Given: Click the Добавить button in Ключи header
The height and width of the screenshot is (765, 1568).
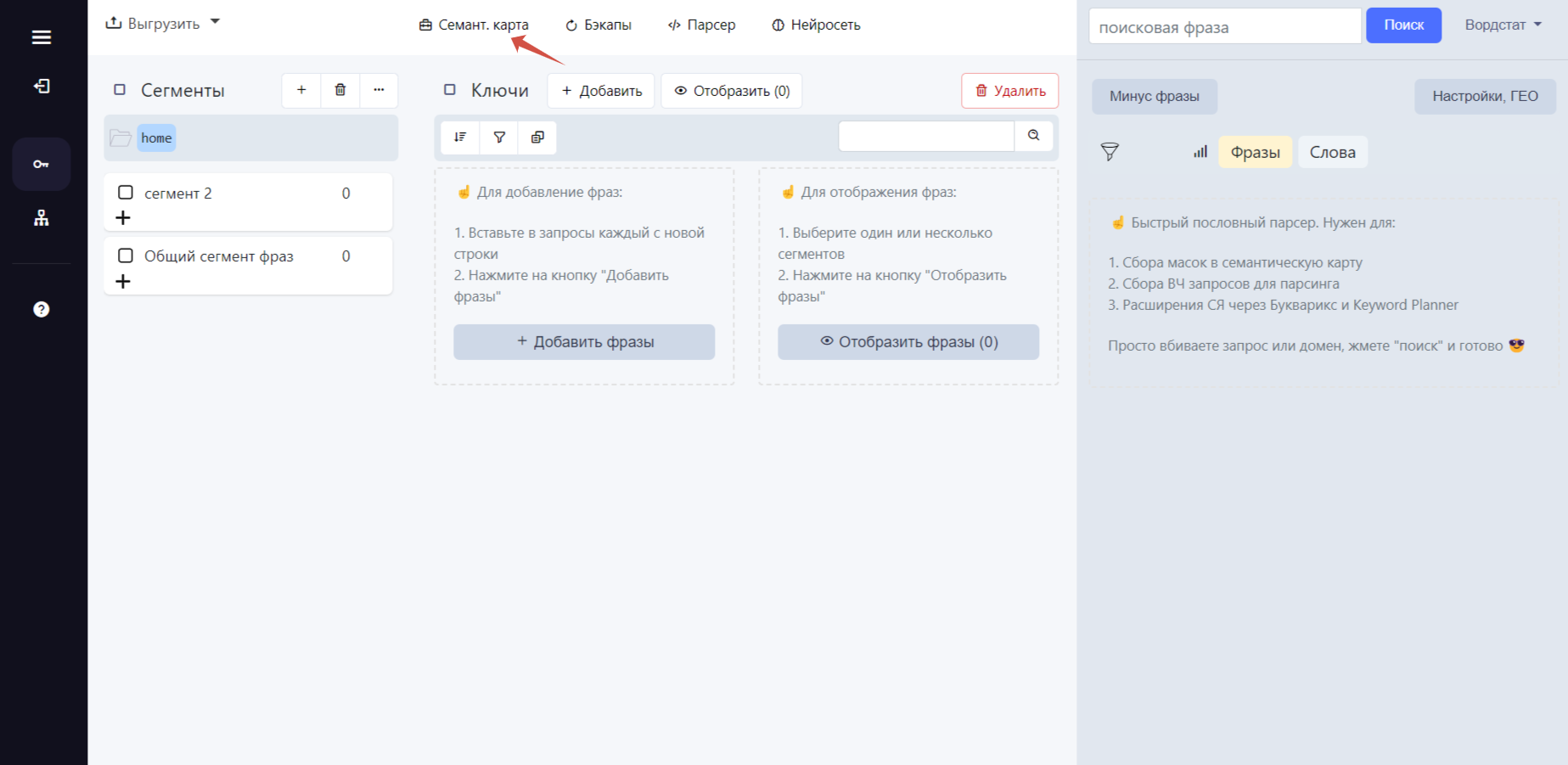Looking at the screenshot, I should (601, 91).
